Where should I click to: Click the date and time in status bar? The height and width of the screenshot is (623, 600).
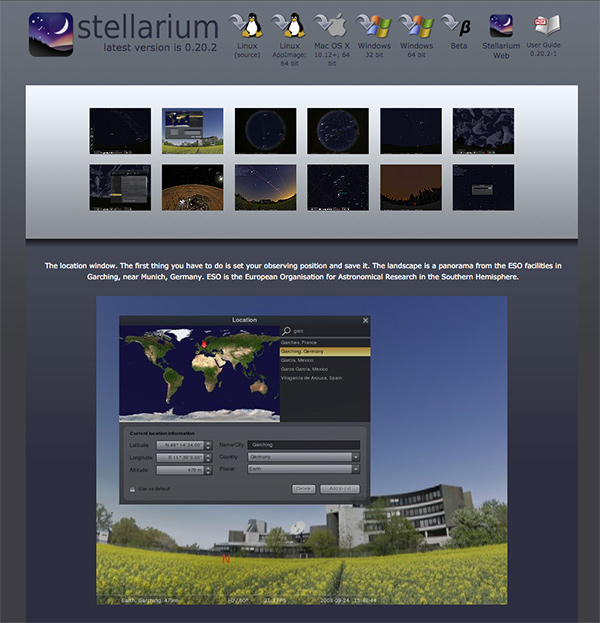(x=348, y=600)
